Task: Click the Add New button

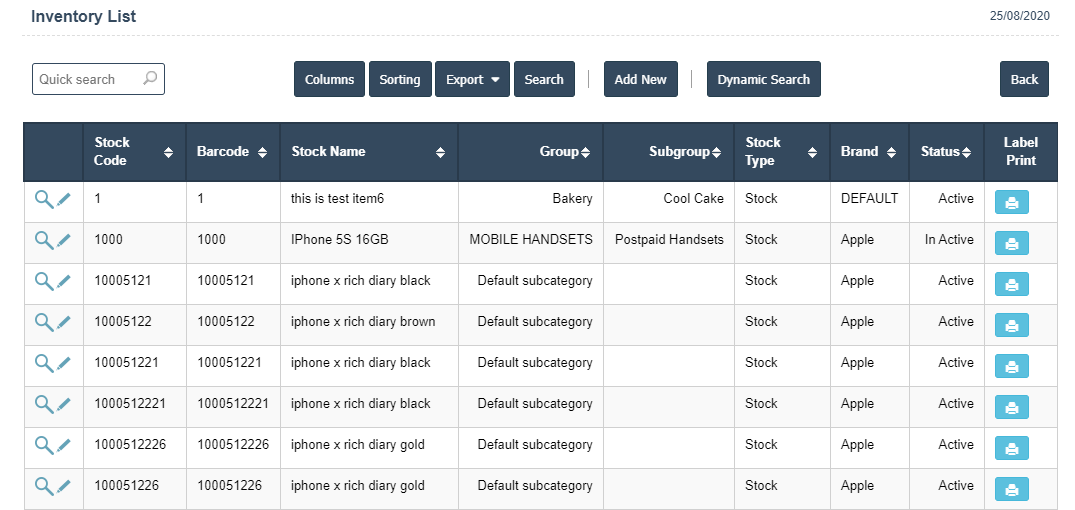Action: (x=640, y=80)
